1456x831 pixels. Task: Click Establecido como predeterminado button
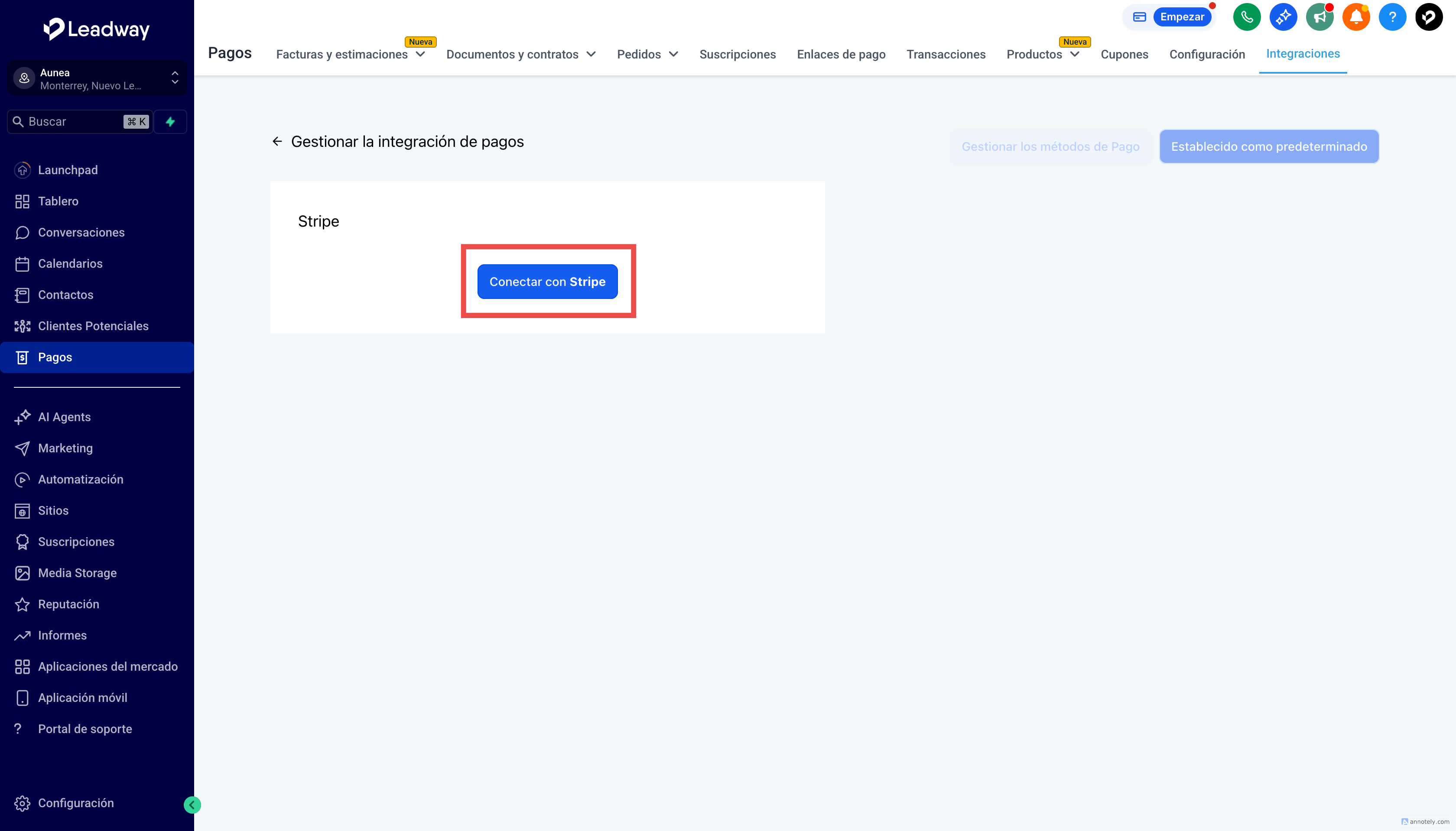1269,147
